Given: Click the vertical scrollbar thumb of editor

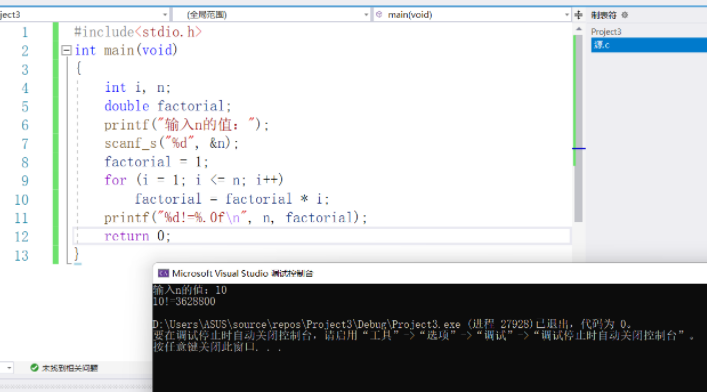Looking at the screenshot, I should pyautogui.click(x=578, y=129).
